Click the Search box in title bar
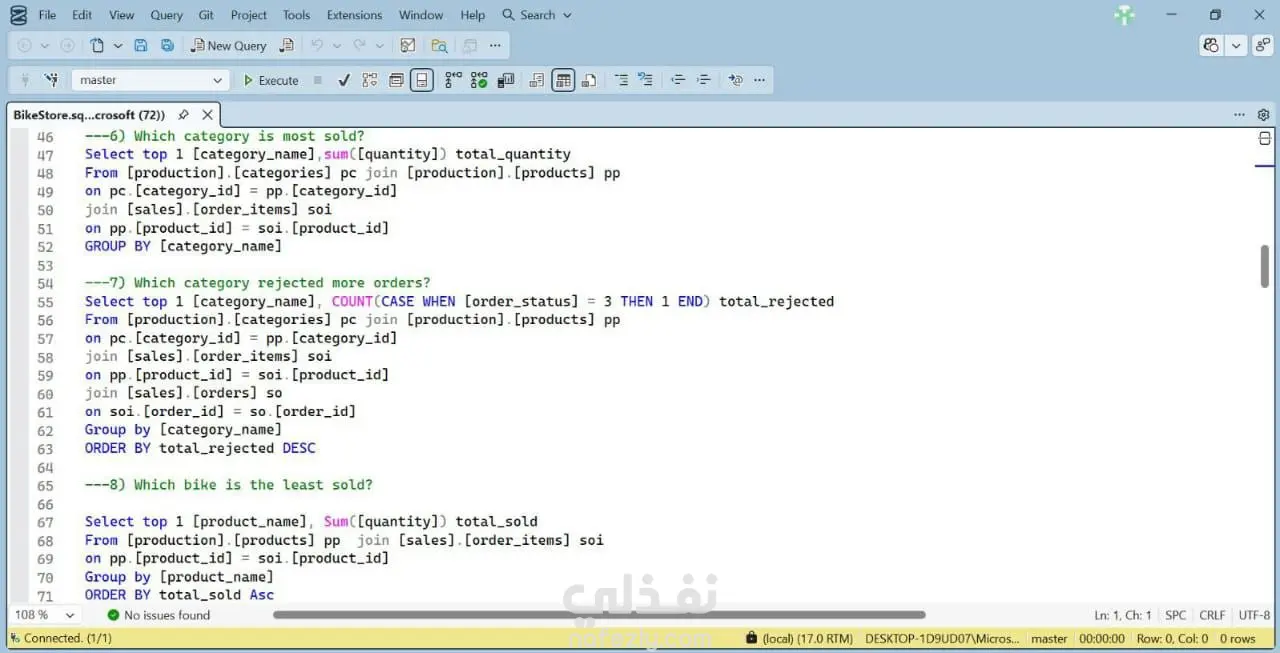Screen dimensions: 1280x653 pos(537,15)
